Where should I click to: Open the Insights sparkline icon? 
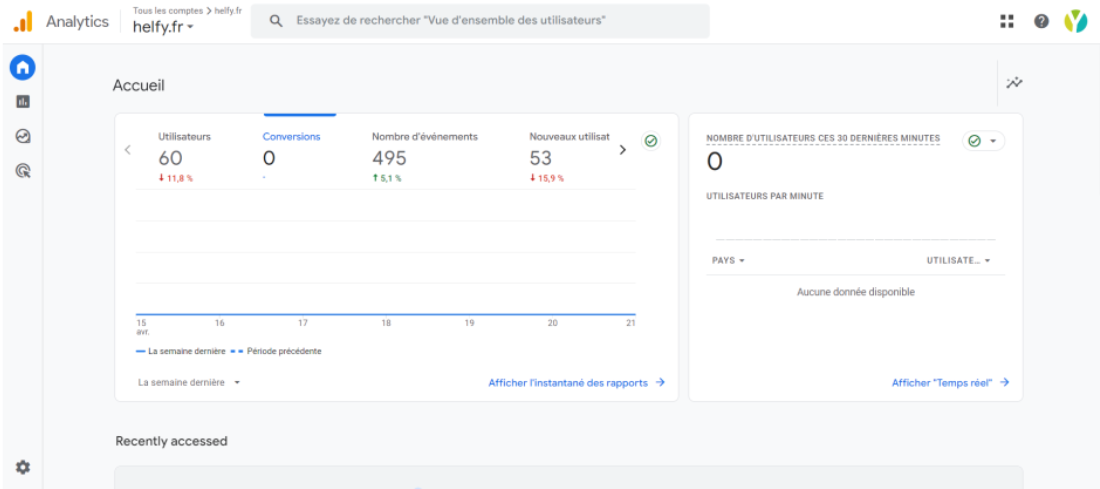[x=1014, y=83]
